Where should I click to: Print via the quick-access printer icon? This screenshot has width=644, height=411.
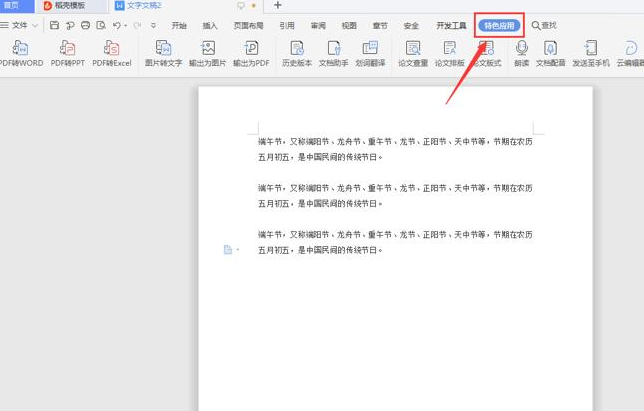pos(85,25)
